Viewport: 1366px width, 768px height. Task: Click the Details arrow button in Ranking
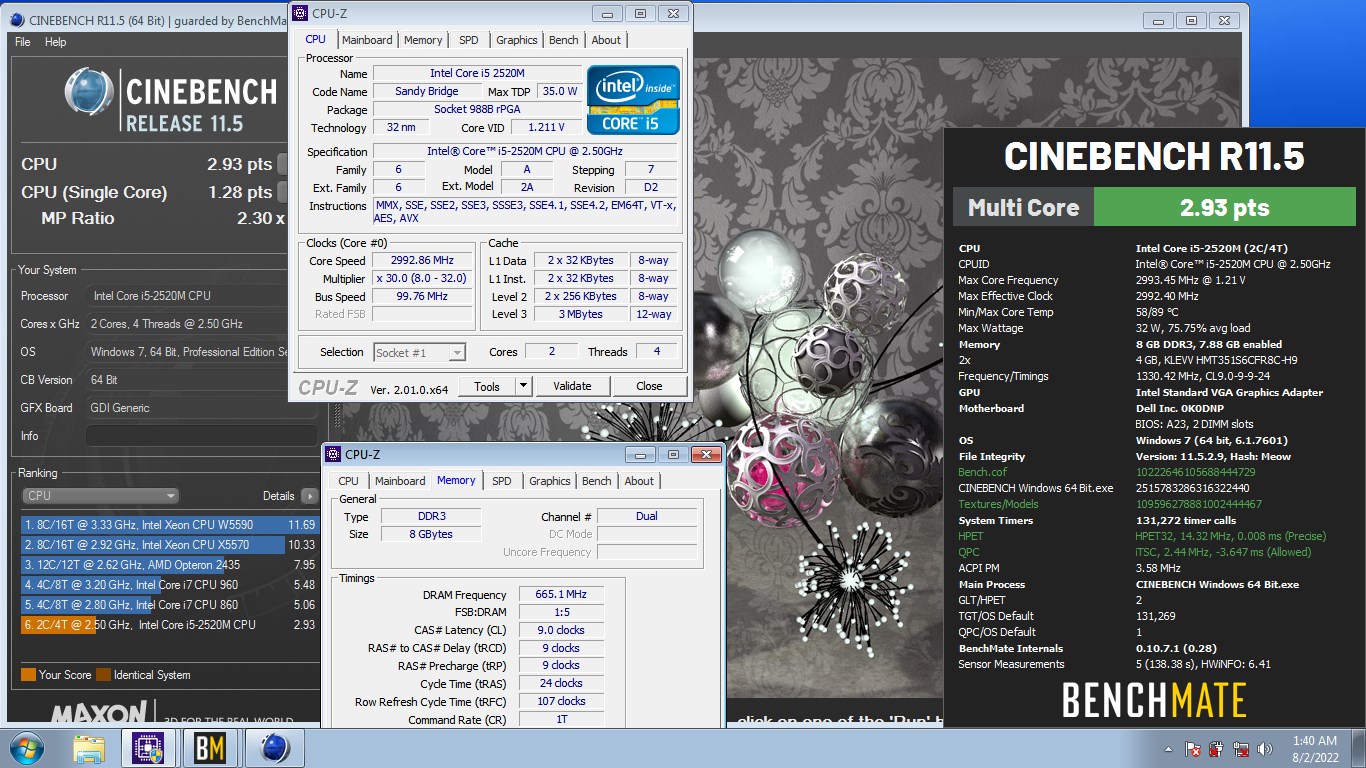310,496
